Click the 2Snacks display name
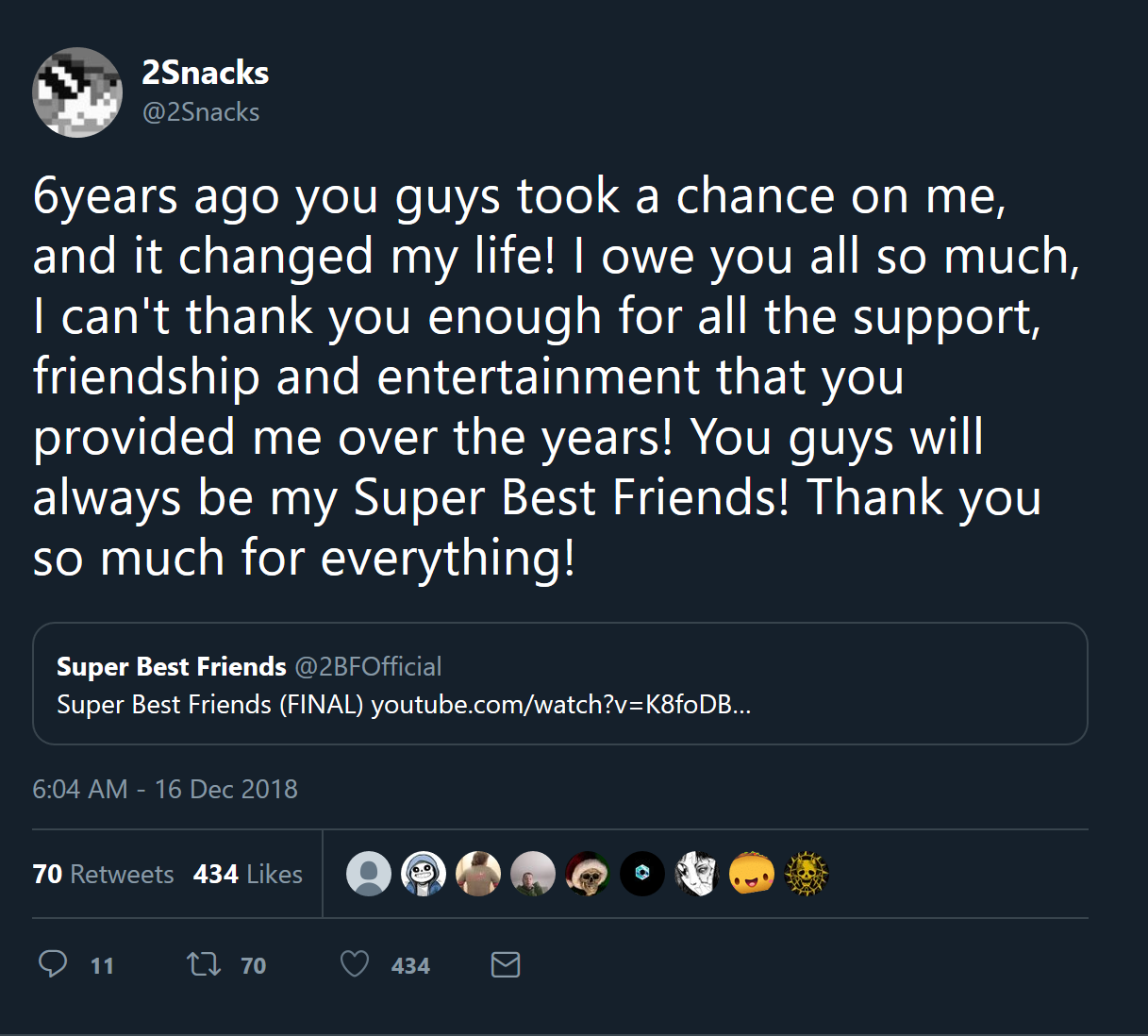The image size is (1148, 1036). [205, 72]
